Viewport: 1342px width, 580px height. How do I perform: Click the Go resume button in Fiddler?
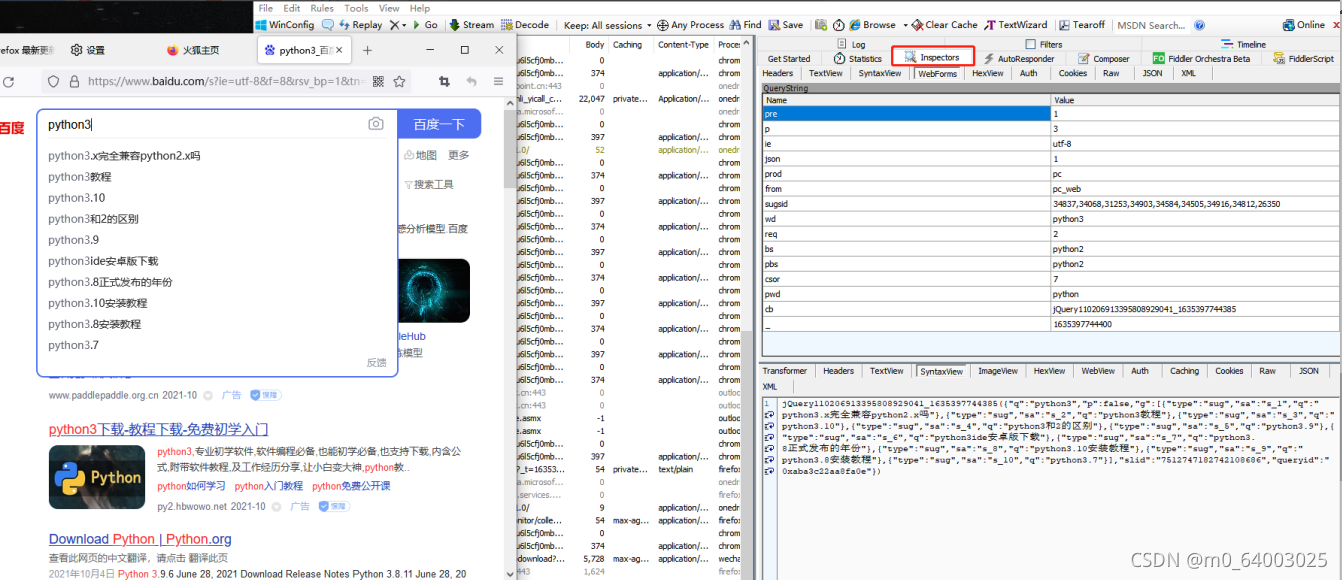coord(426,25)
